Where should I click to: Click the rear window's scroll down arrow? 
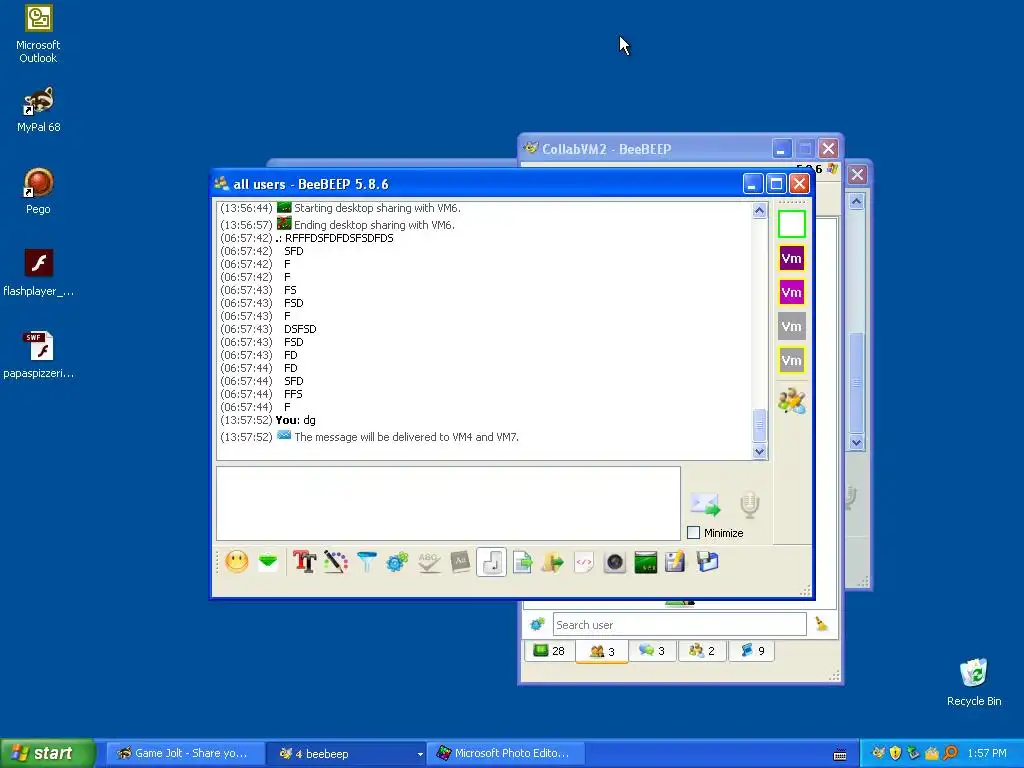pyautogui.click(x=856, y=442)
